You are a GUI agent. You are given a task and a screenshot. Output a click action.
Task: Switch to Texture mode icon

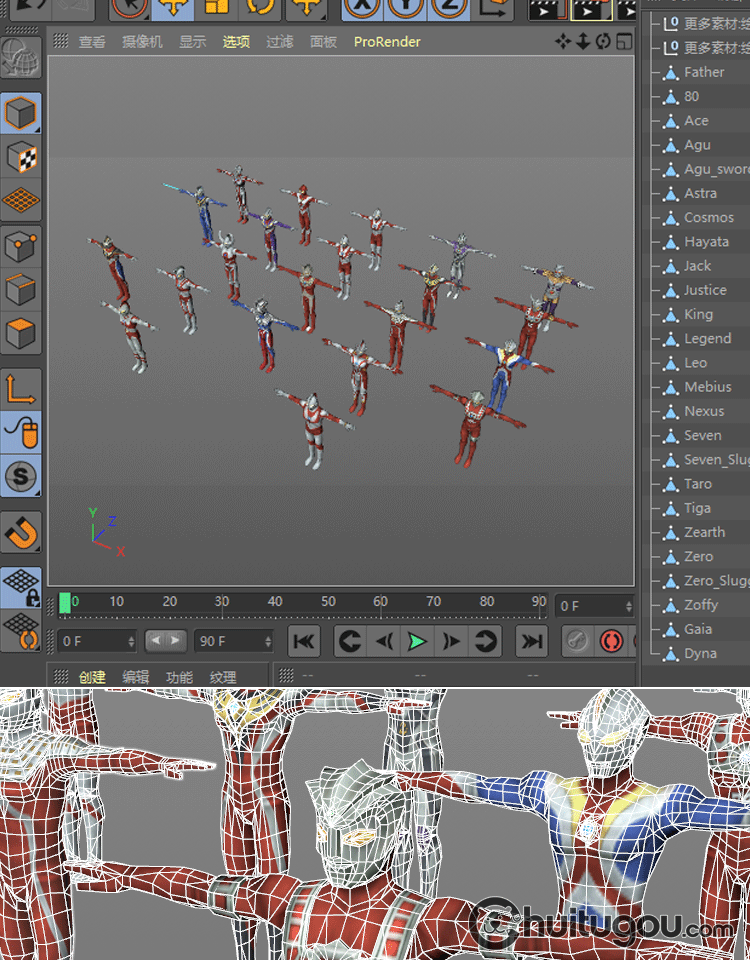pos(21,156)
